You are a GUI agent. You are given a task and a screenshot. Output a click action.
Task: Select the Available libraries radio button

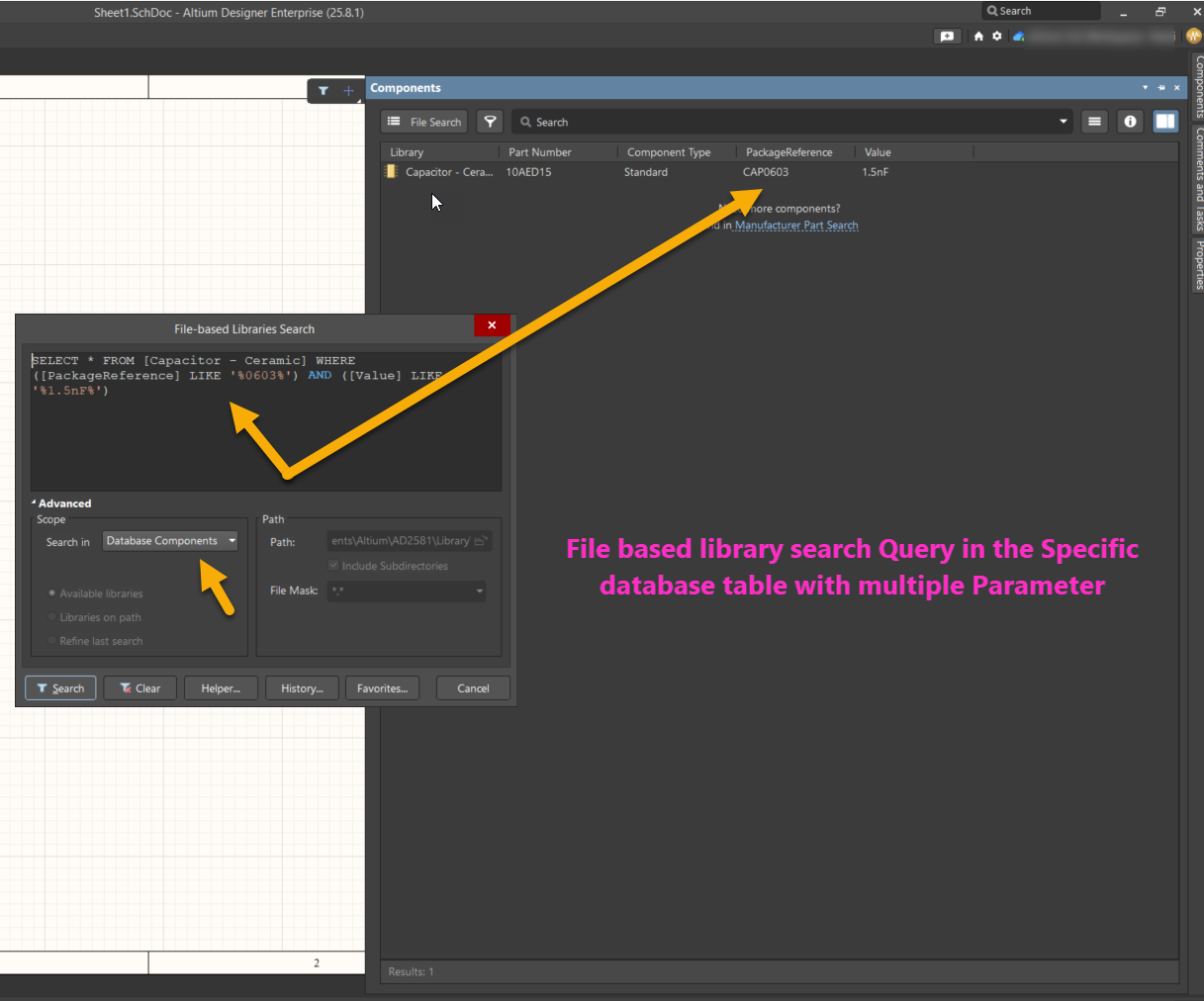tap(52, 593)
